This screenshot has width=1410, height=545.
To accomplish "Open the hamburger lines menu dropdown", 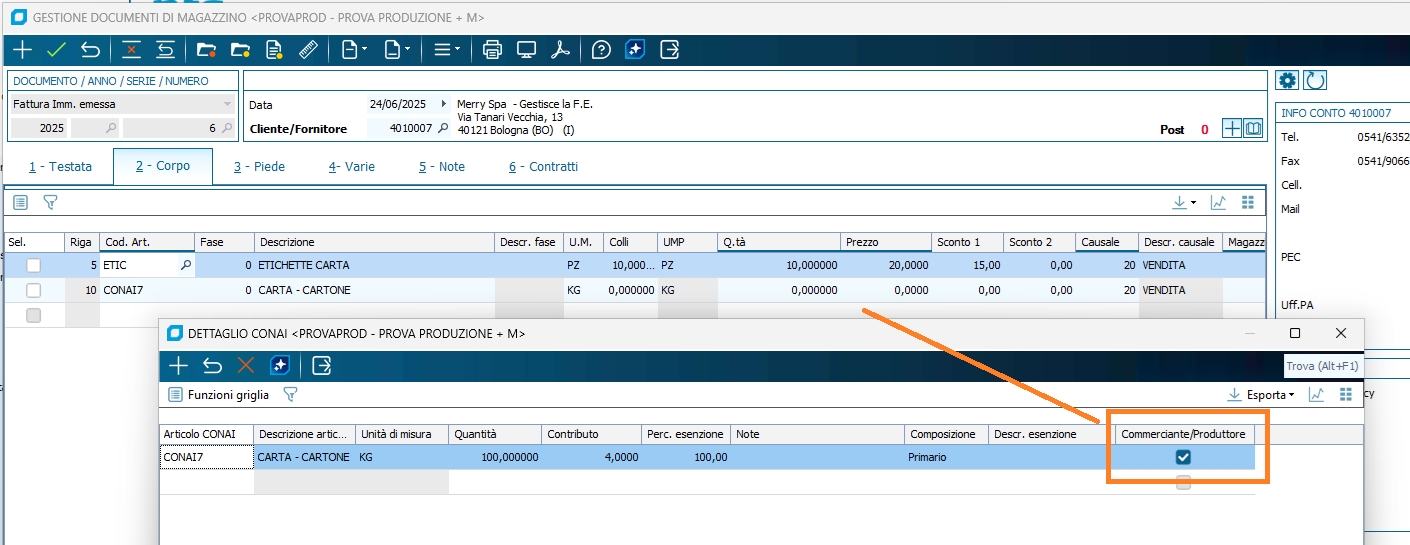I will [446, 49].
